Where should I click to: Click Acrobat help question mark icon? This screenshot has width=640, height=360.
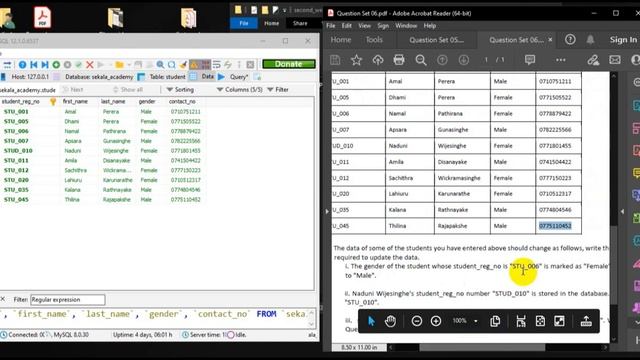(570, 40)
